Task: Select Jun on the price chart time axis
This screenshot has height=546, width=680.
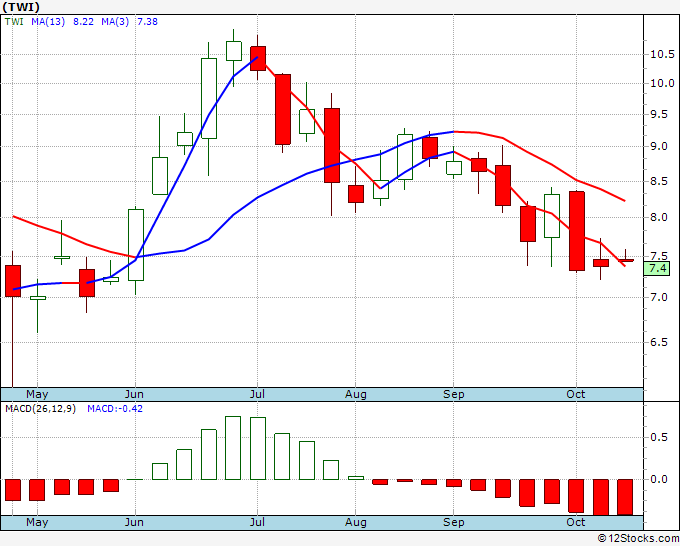Action: tap(134, 395)
